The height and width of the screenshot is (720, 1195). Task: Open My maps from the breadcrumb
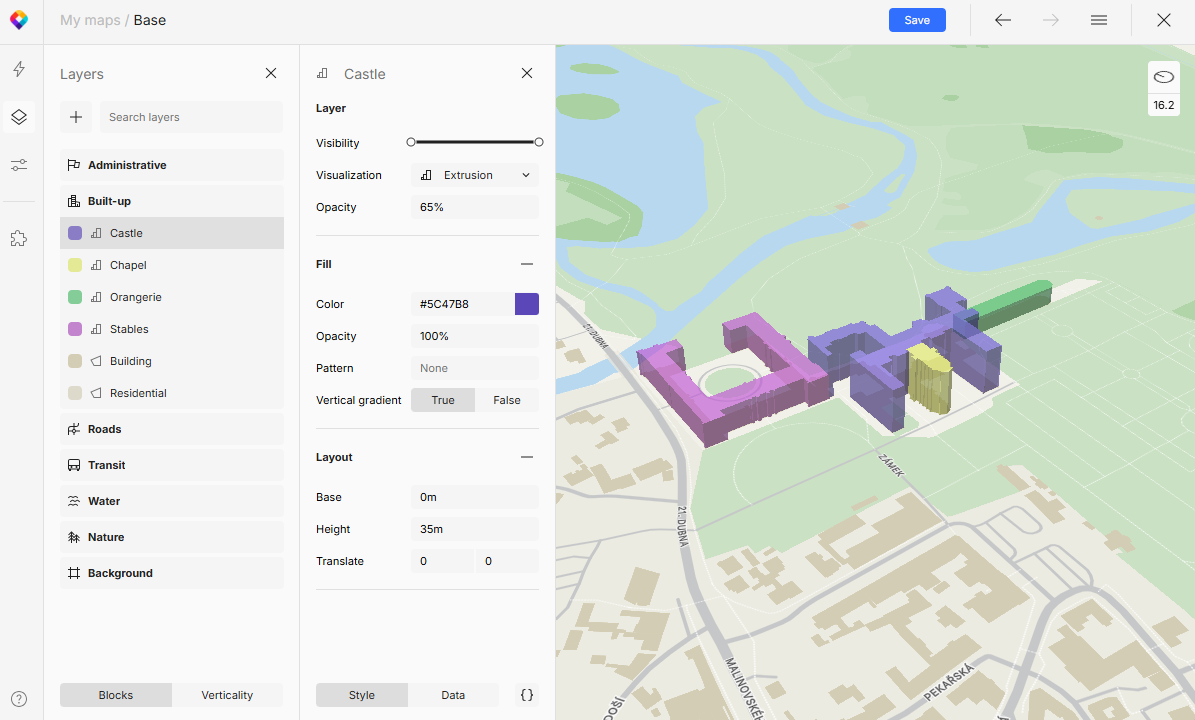90,20
